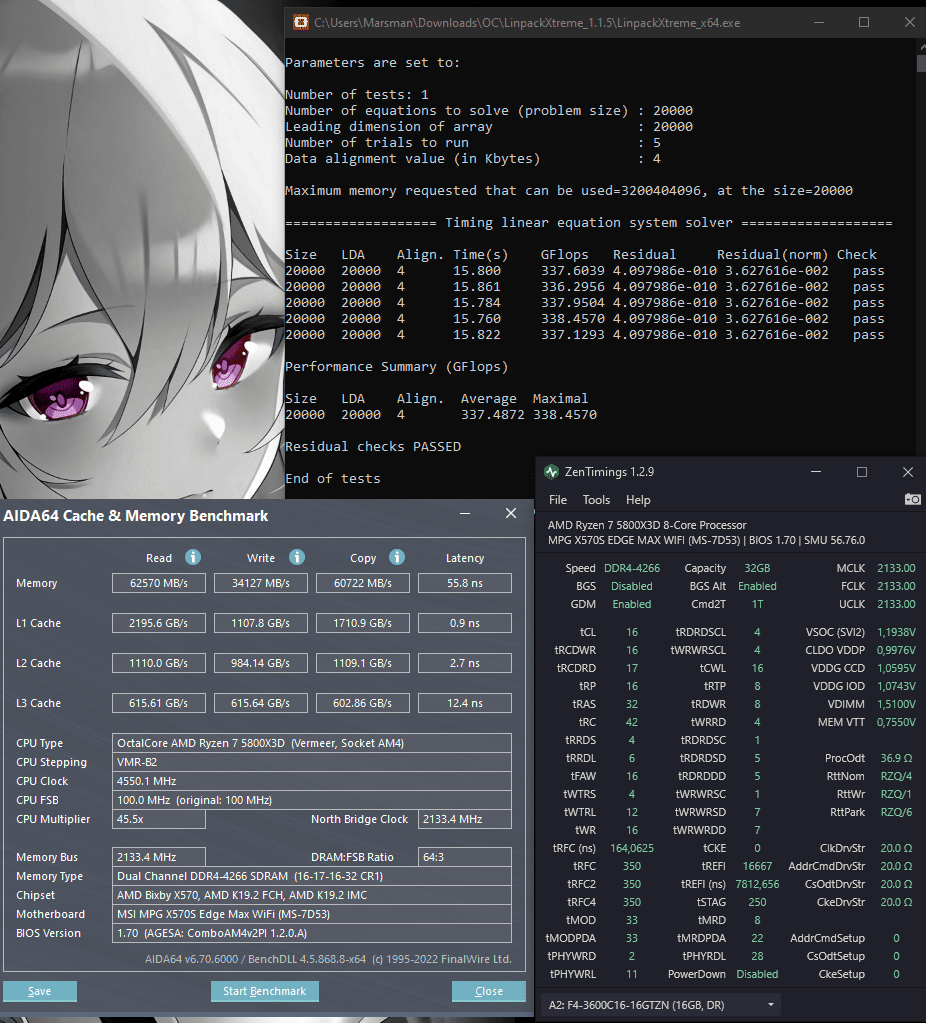
Task: Click the North Bridge Clock 2133.4 MHz field
Action: coord(465,819)
